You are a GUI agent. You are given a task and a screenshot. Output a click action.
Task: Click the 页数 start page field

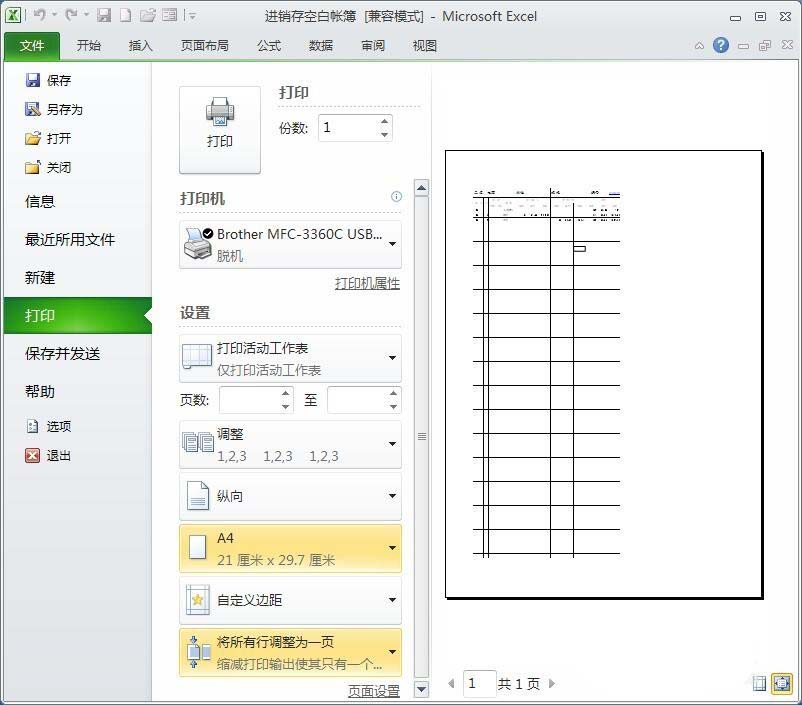pyautogui.click(x=249, y=400)
